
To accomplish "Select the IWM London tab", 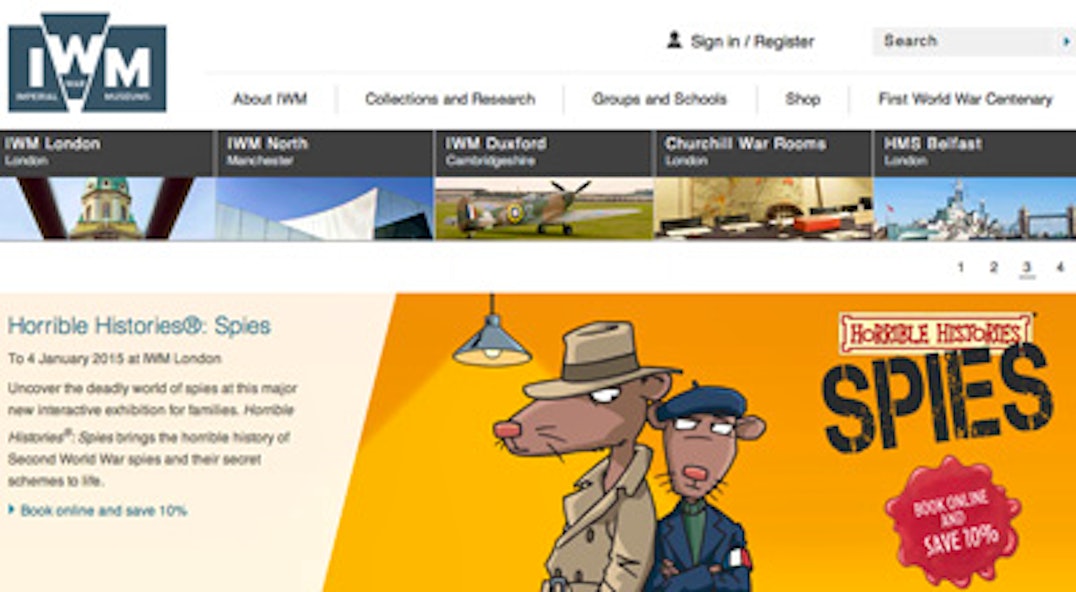I will tap(107, 153).
